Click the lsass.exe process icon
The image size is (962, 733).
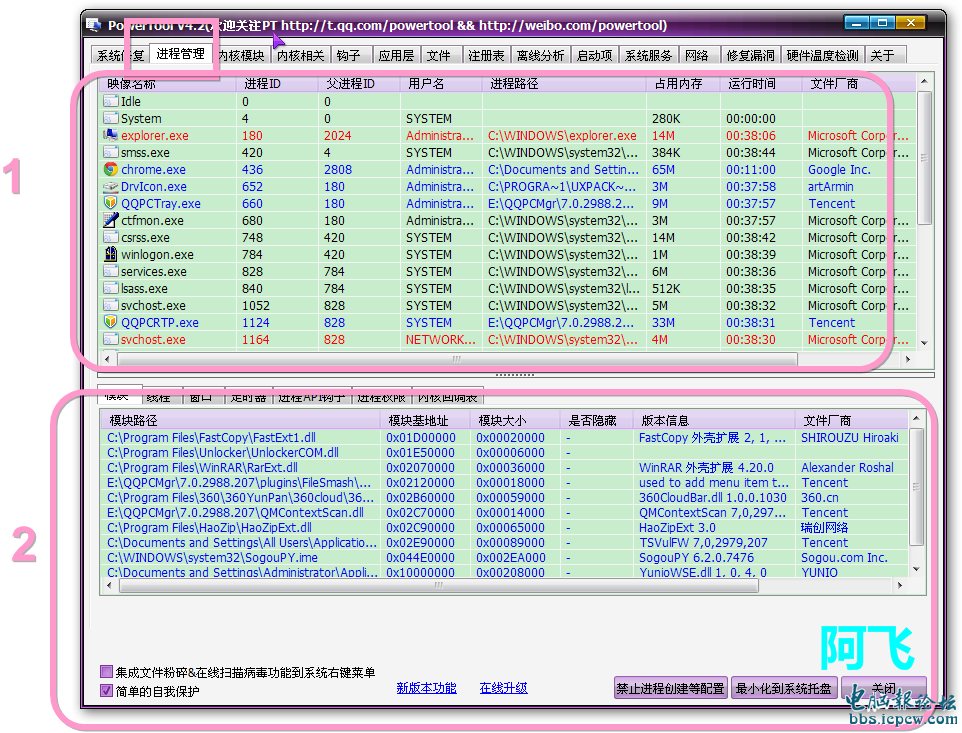[110, 288]
